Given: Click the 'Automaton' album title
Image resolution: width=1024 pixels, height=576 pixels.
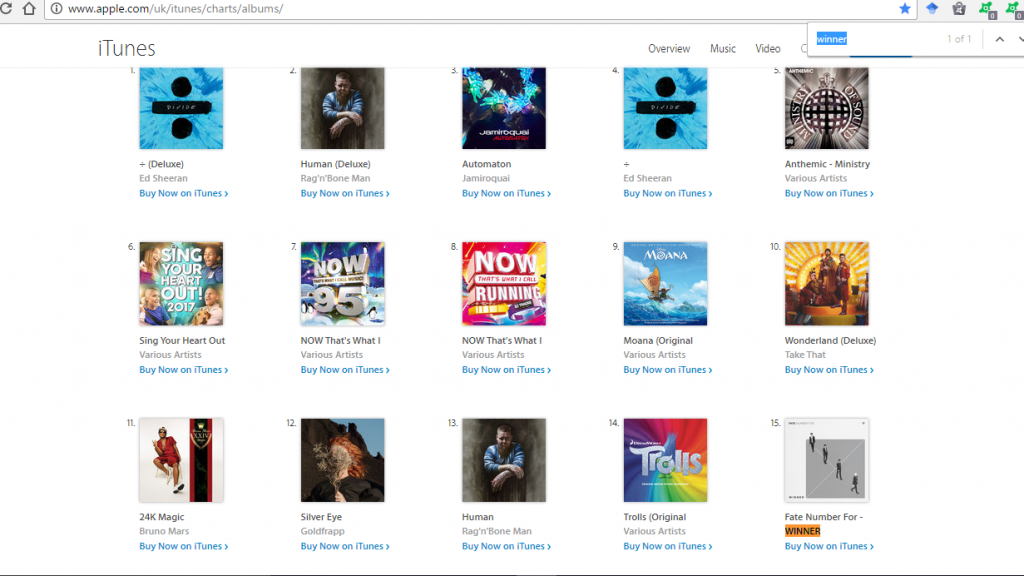Looking at the screenshot, I should point(487,164).
